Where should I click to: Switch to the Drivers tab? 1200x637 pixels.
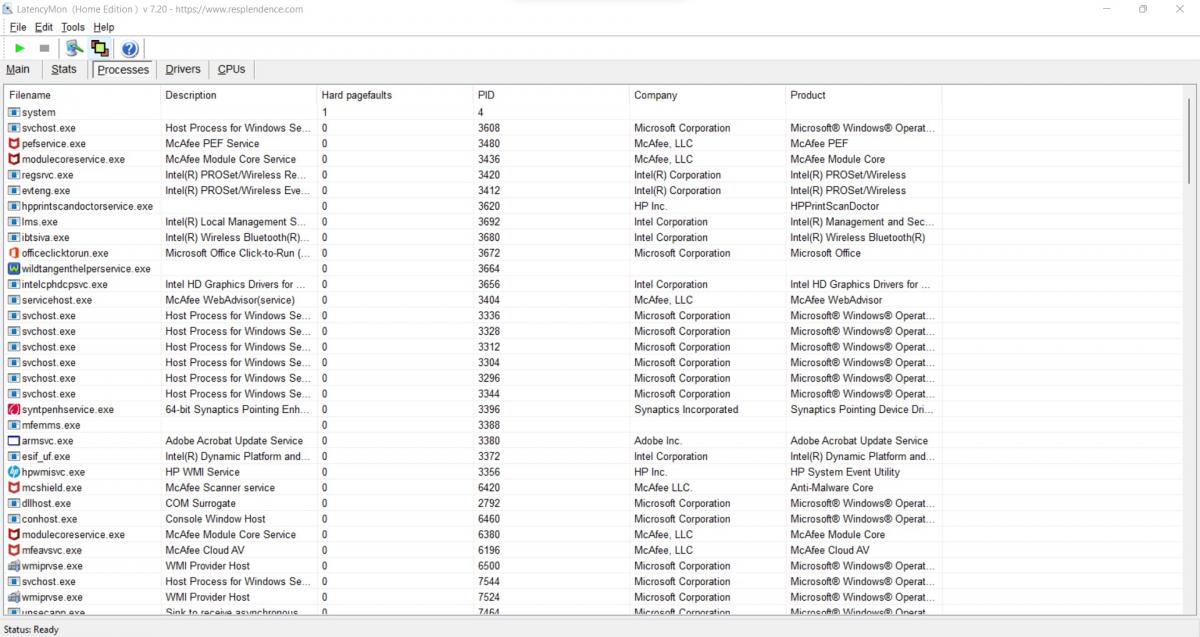coord(183,69)
